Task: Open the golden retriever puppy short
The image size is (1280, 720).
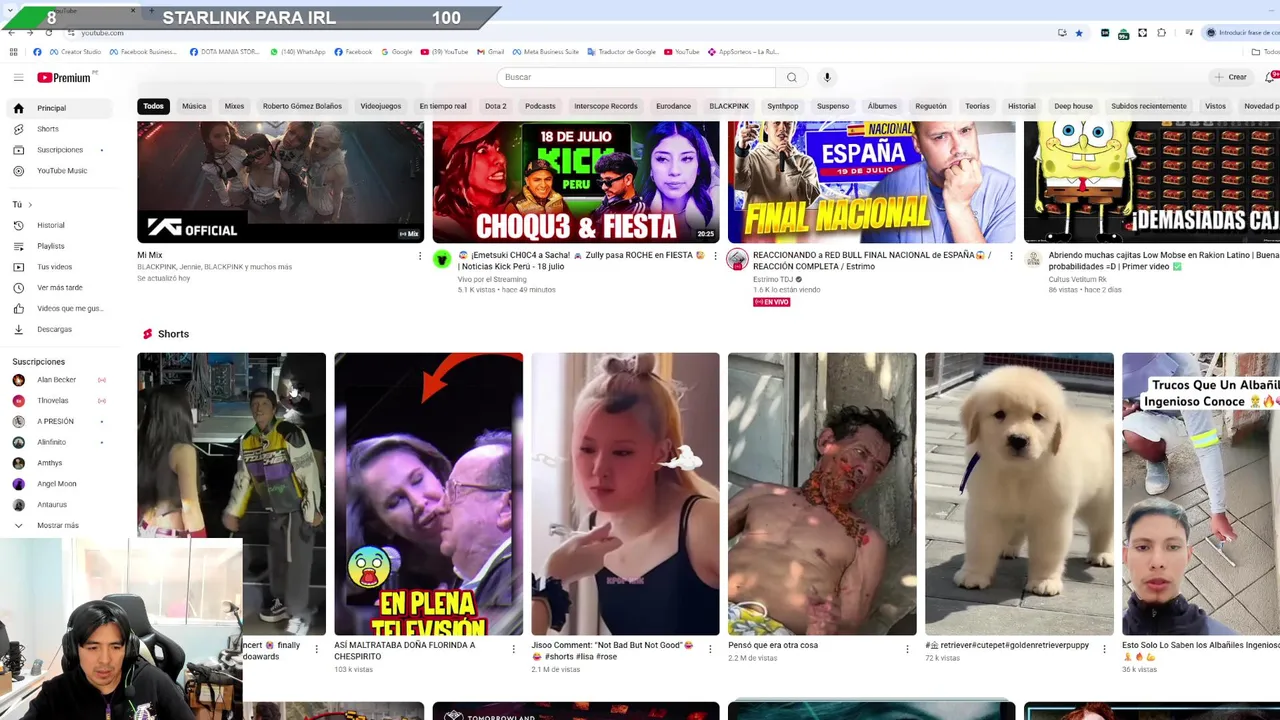Action: pos(1019,494)
